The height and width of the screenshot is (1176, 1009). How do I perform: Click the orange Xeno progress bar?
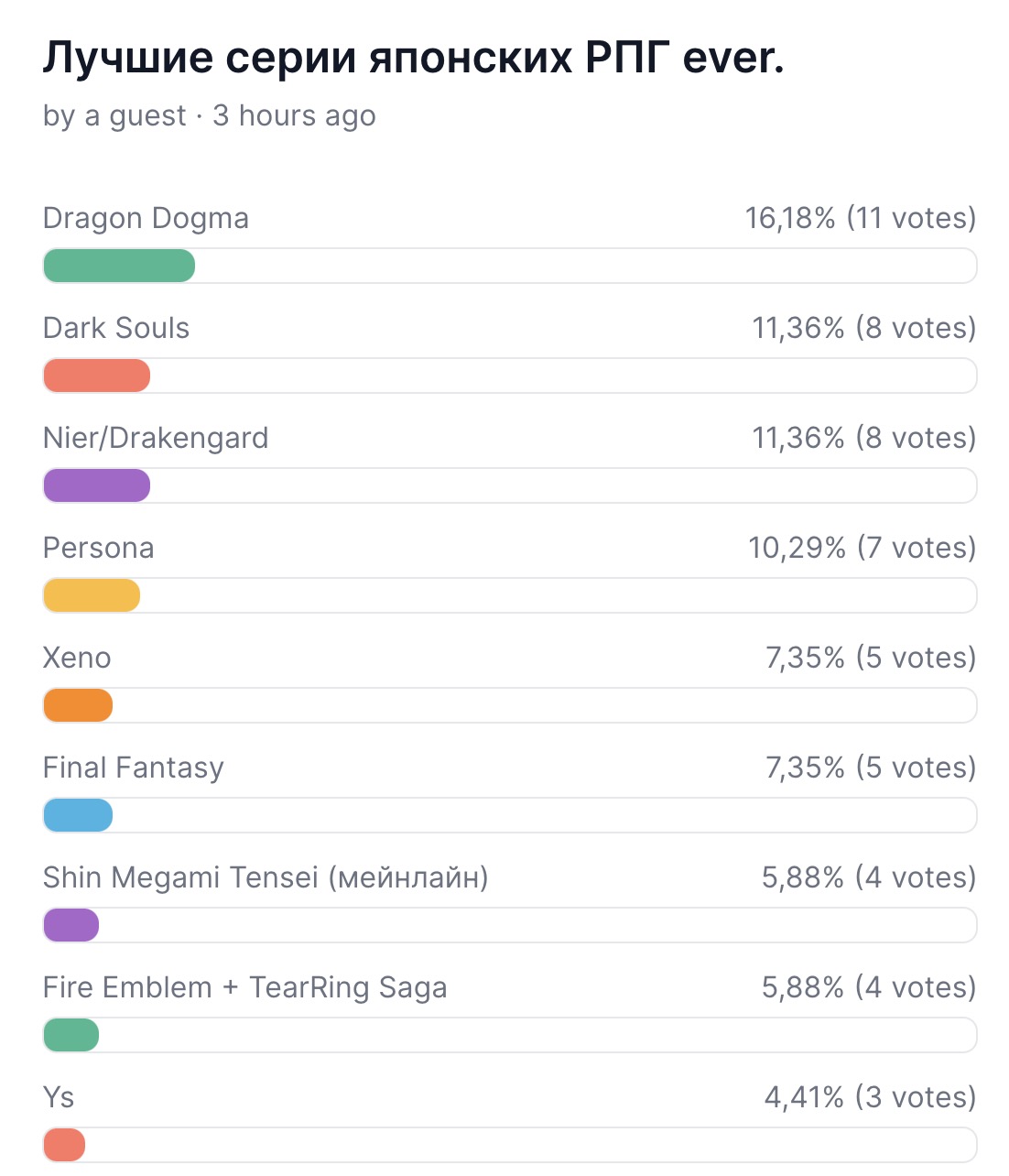pos(78,705)
